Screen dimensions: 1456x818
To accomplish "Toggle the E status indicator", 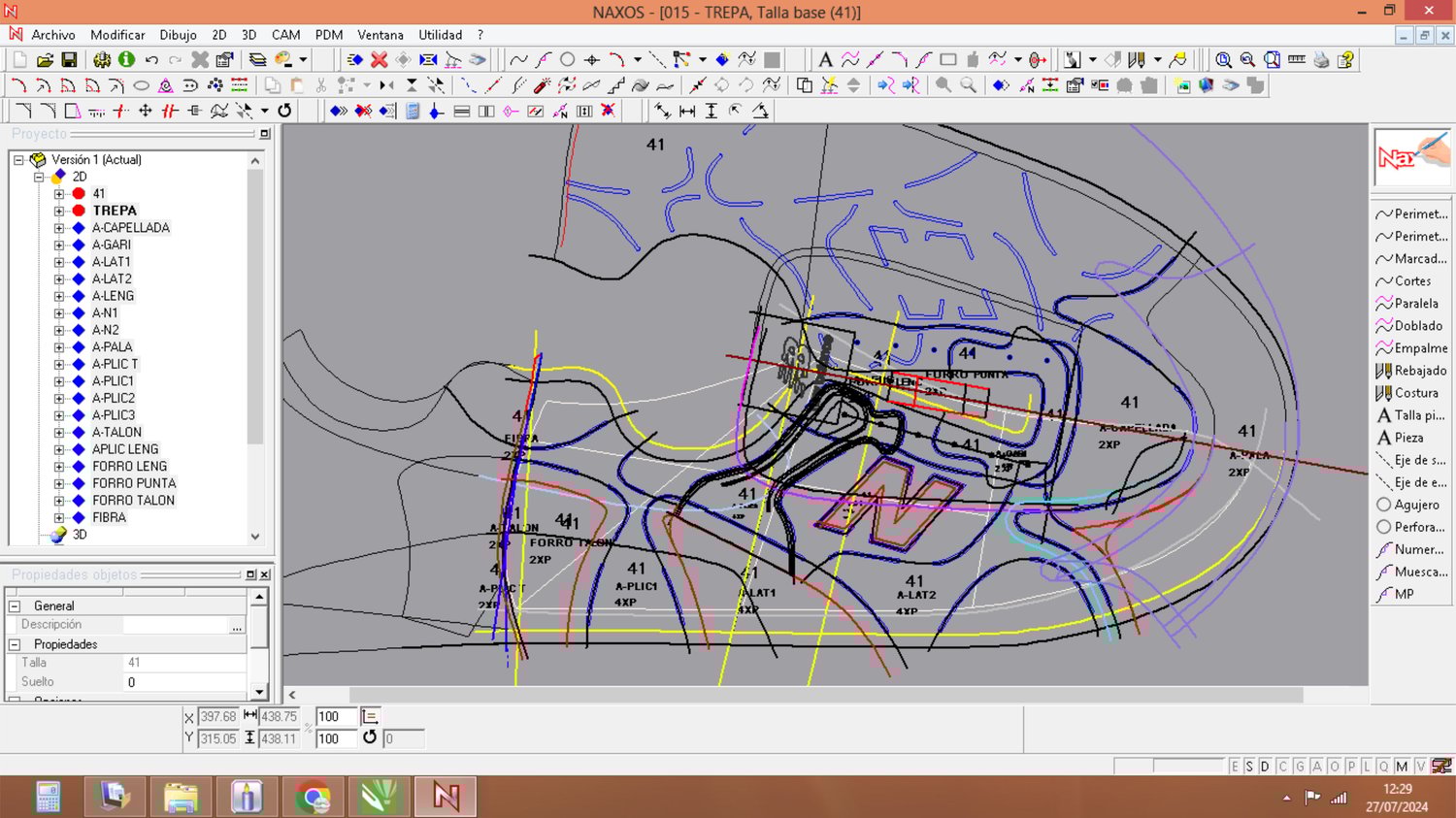I will click(x=1235, y=767).
